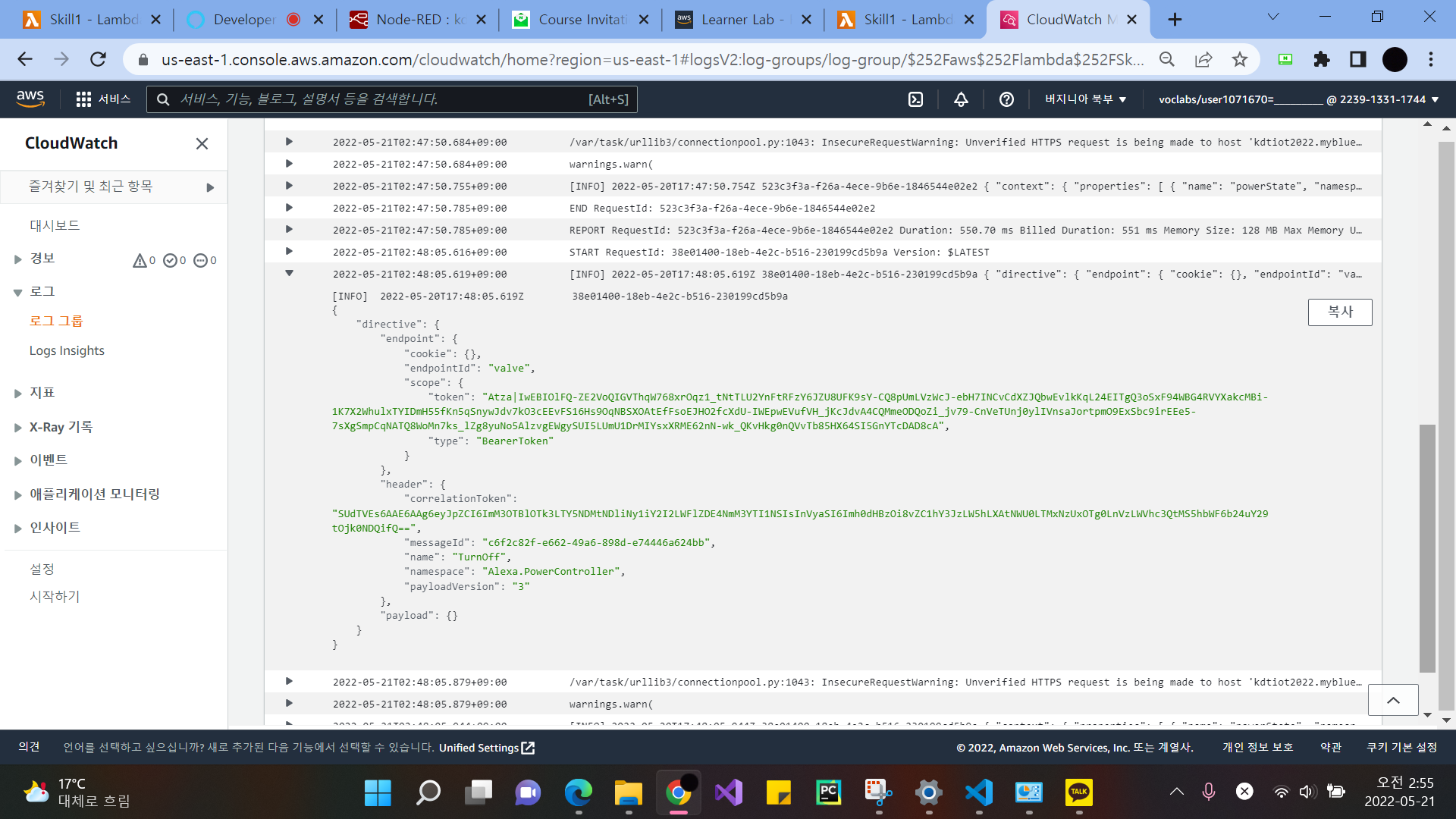Open 대시보드 in the sidebar
Viewport: 1456px width, 819px height.
[55, 225]
